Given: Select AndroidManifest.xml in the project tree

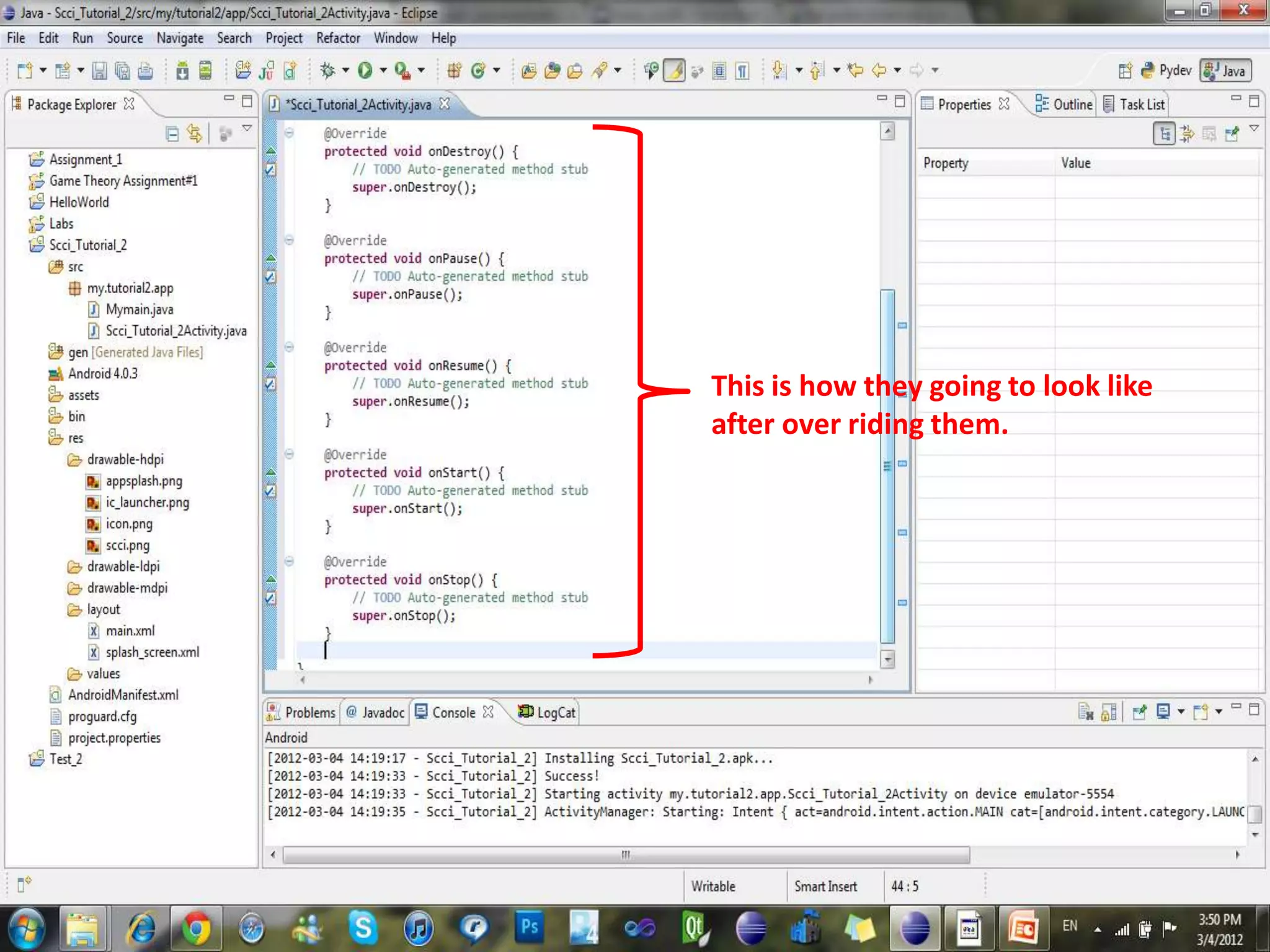Looking at the screenshot, I should 123,695.
